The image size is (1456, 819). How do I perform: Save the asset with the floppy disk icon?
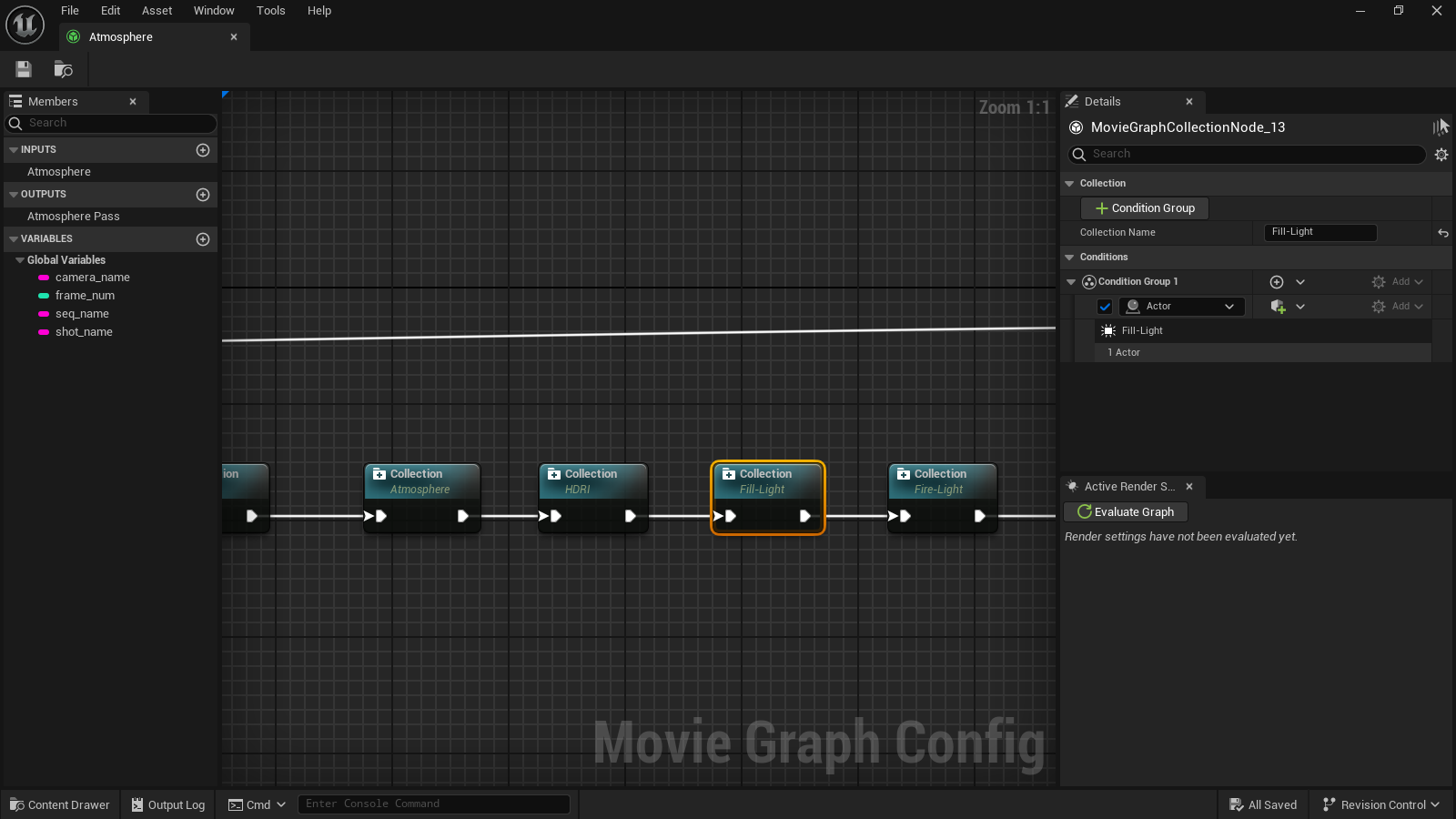click(x=24, y=69)
